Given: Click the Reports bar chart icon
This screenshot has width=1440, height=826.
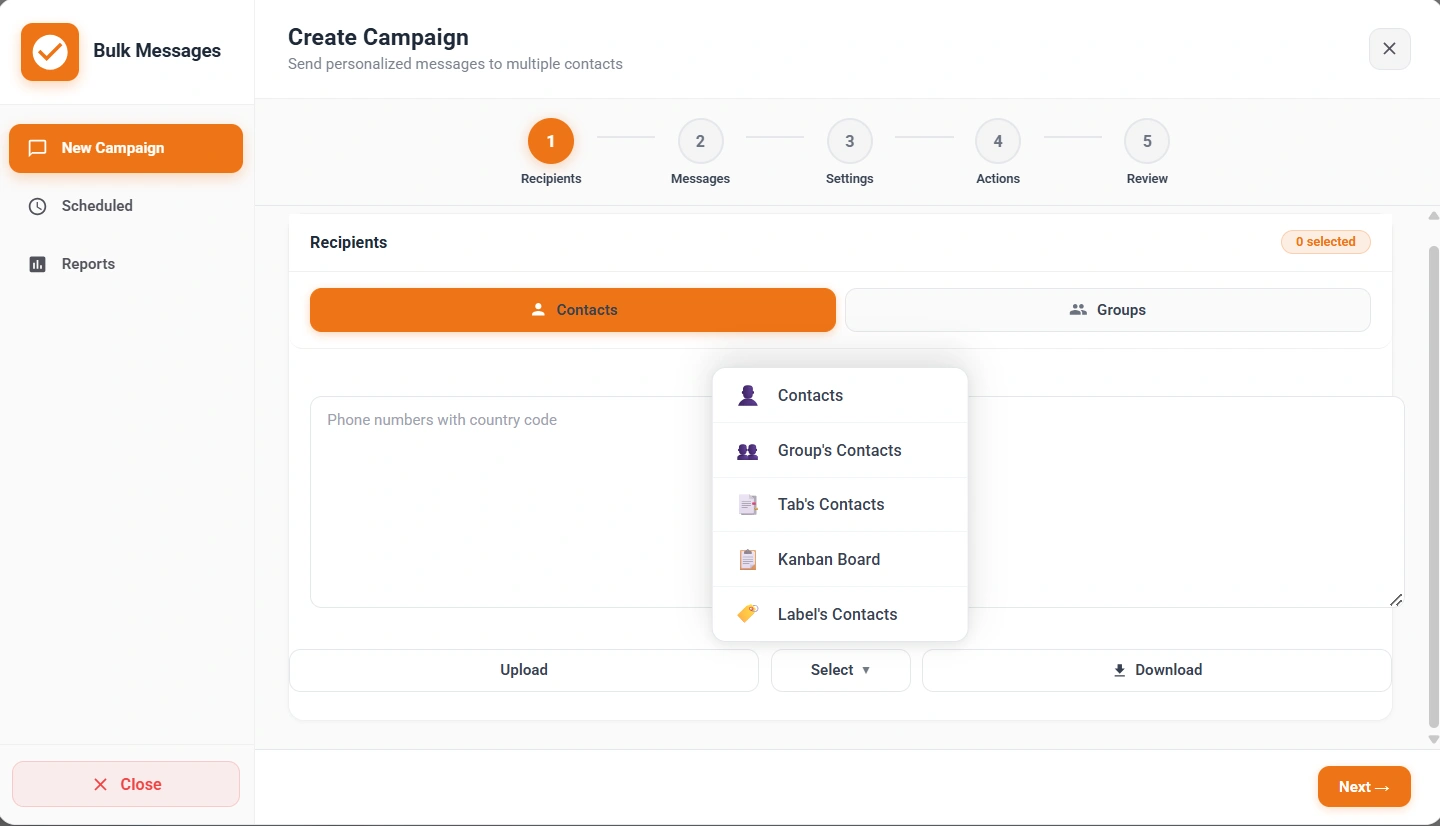Looking at the screenshot, I should pos(37,264).
